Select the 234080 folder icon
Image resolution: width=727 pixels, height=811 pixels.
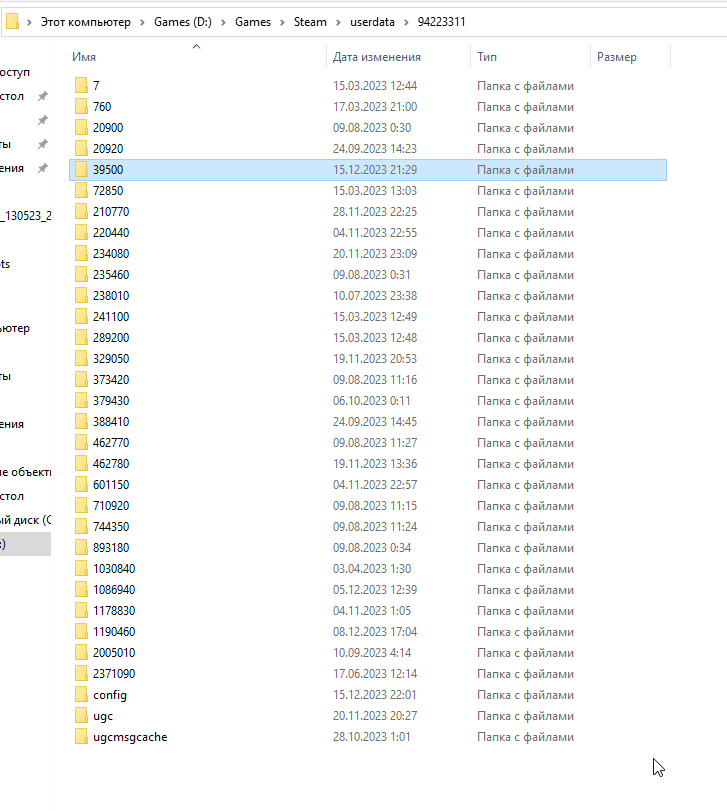tap(81, 253)
